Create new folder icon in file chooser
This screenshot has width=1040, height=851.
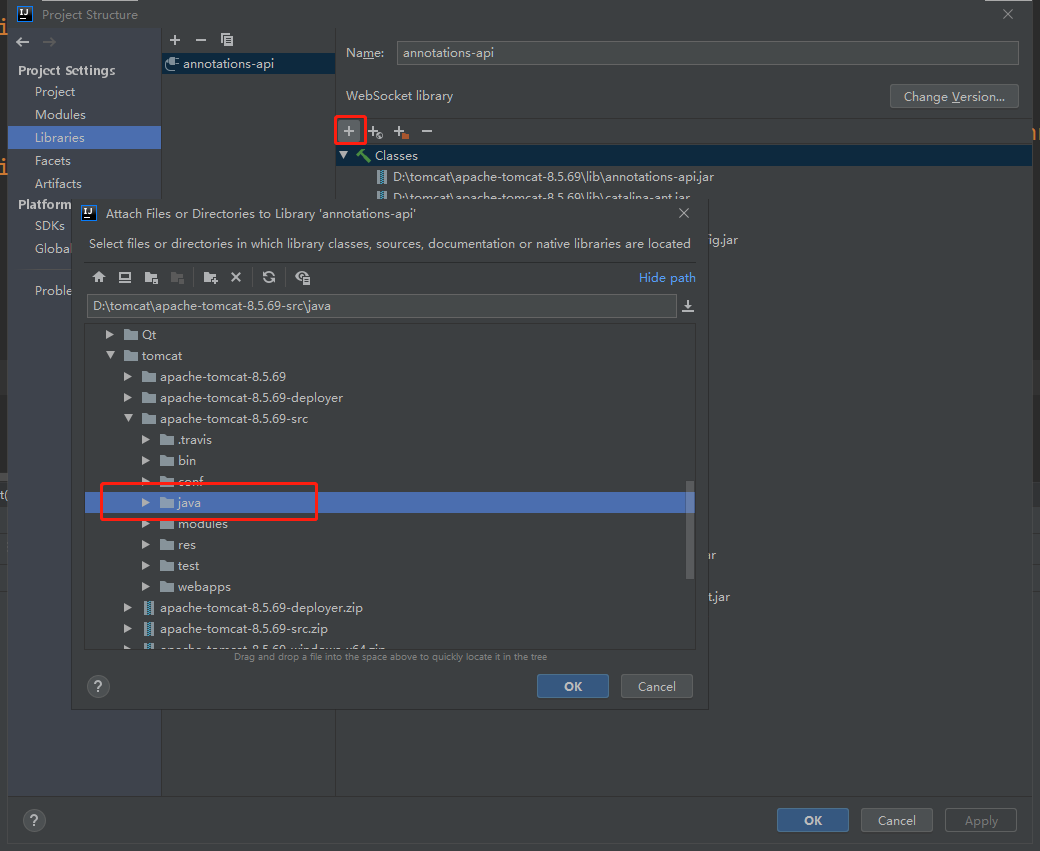[x=210, y=277]
